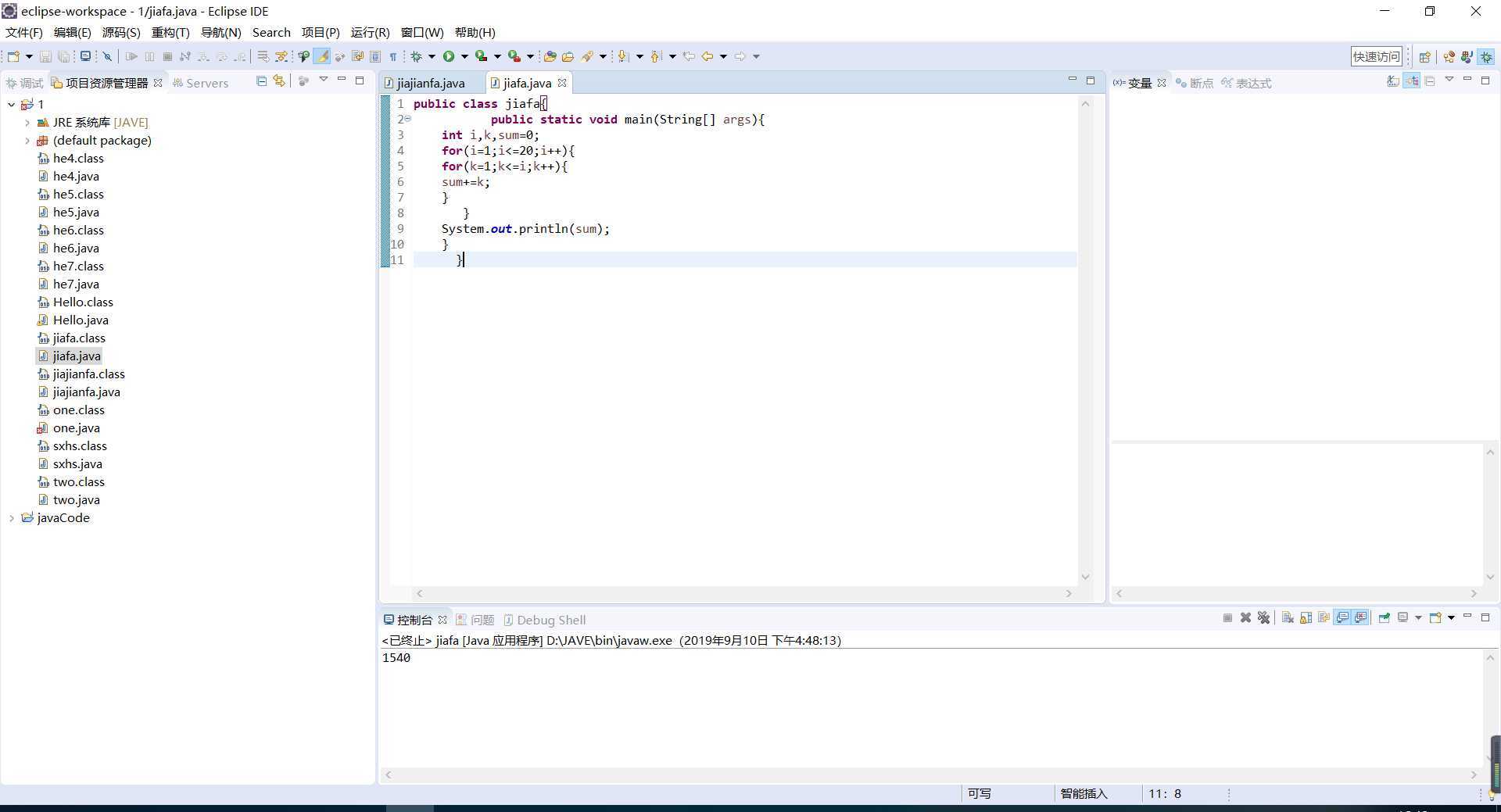Click the Save toolbar icon
Screen dimensions: 1501x812
pos(45,56)
